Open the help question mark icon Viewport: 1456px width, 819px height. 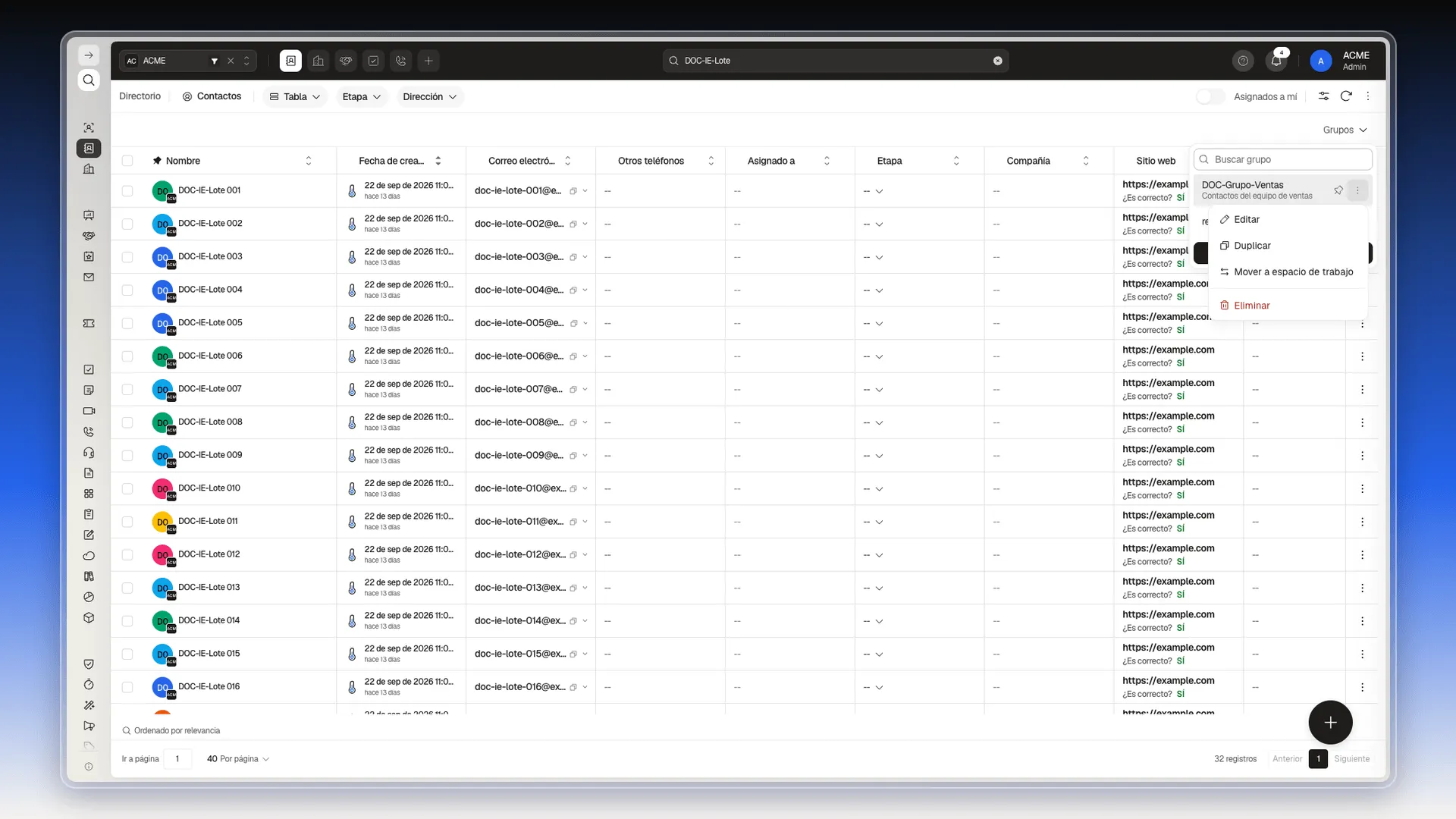1243,61
